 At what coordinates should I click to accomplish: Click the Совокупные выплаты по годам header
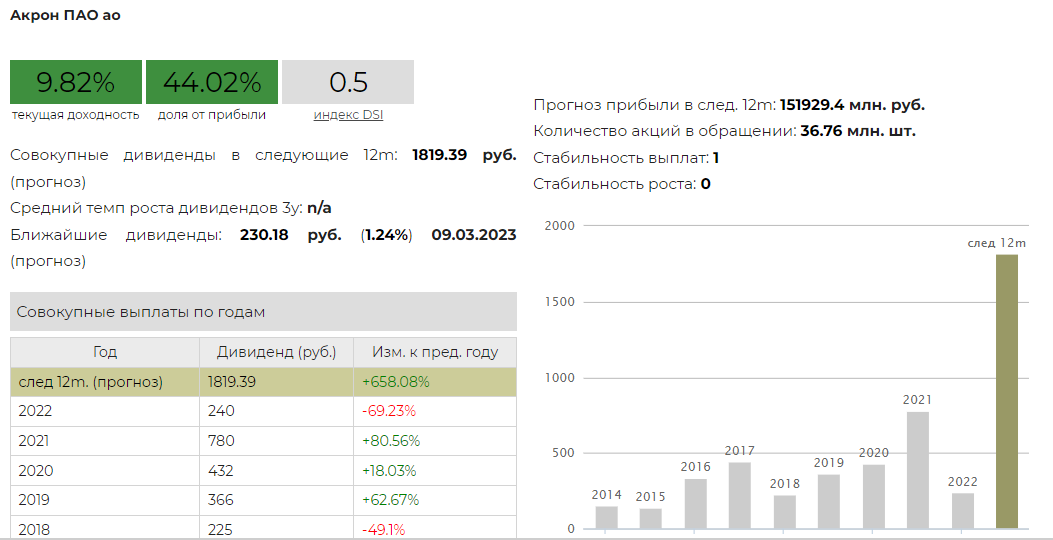click(263, 312)
